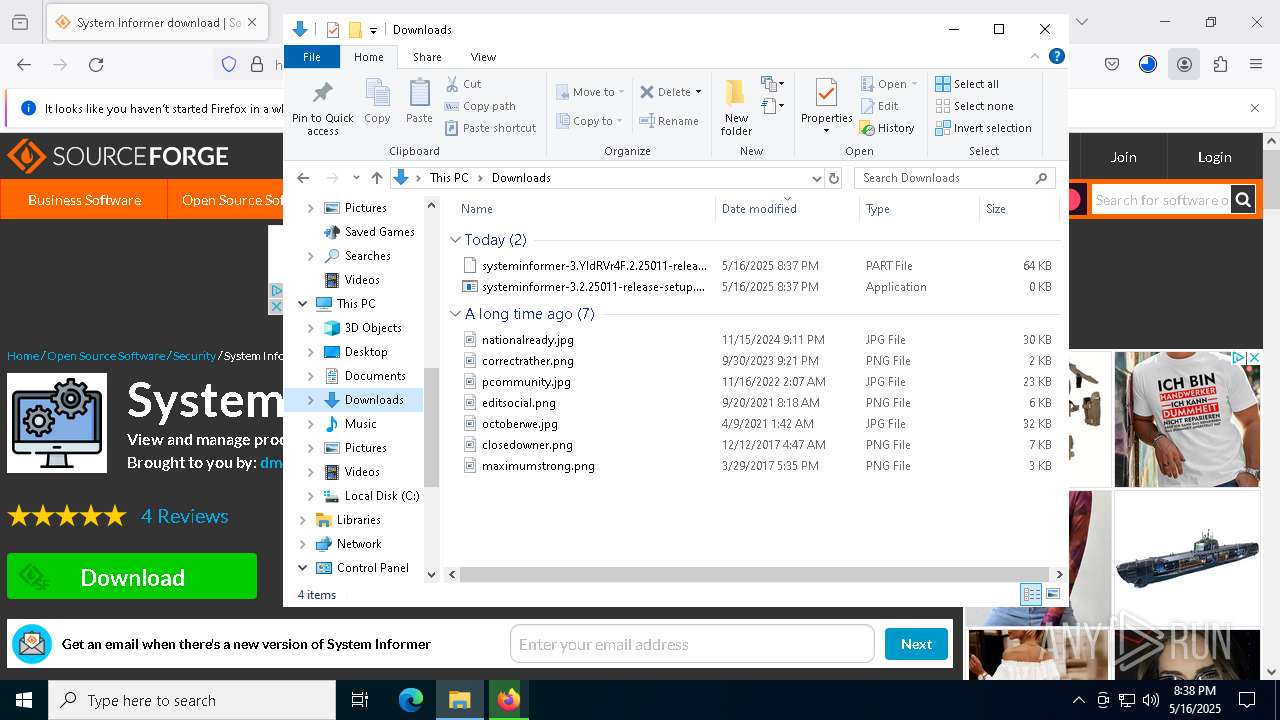Screen dimensions: 1280x720
Task: Click the green Download button
Action: (132, 577)
